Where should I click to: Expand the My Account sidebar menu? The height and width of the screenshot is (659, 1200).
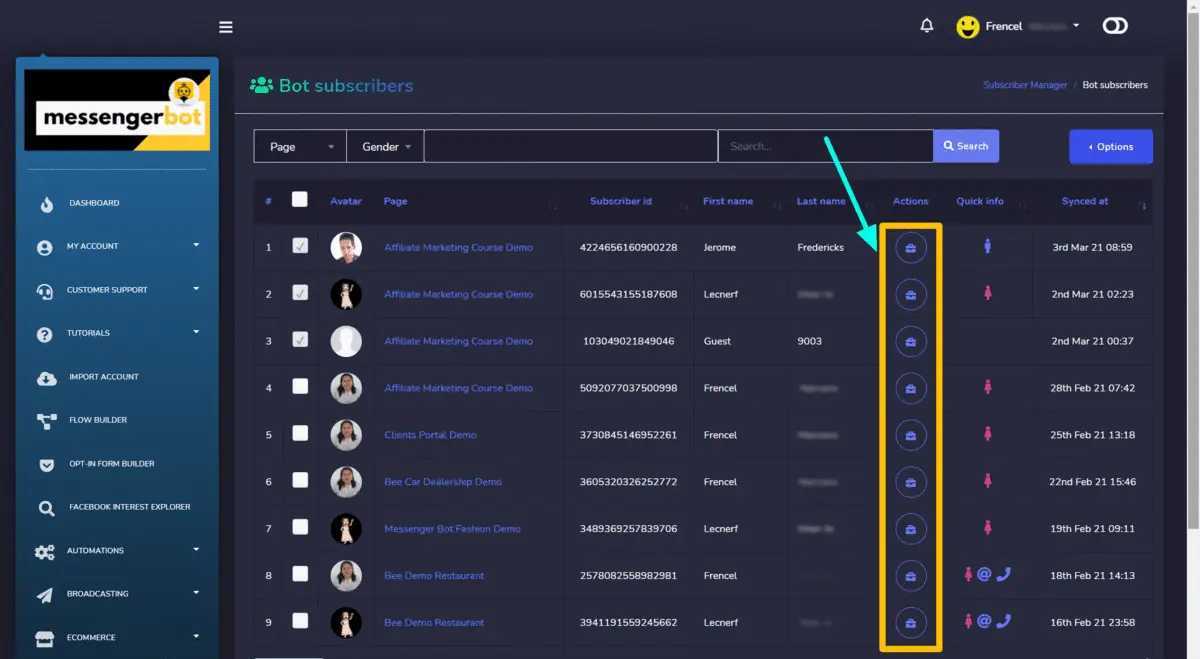(x=117, y=246)
